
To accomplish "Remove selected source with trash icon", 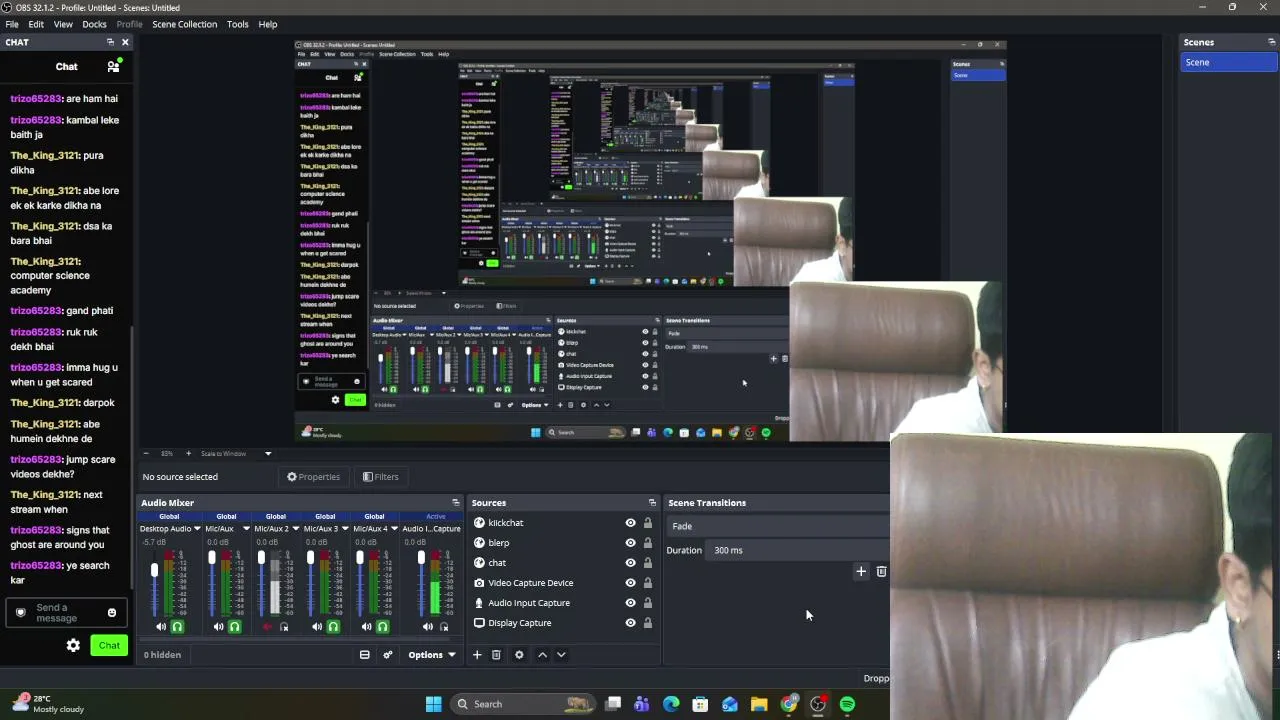I will pos(496,655).
